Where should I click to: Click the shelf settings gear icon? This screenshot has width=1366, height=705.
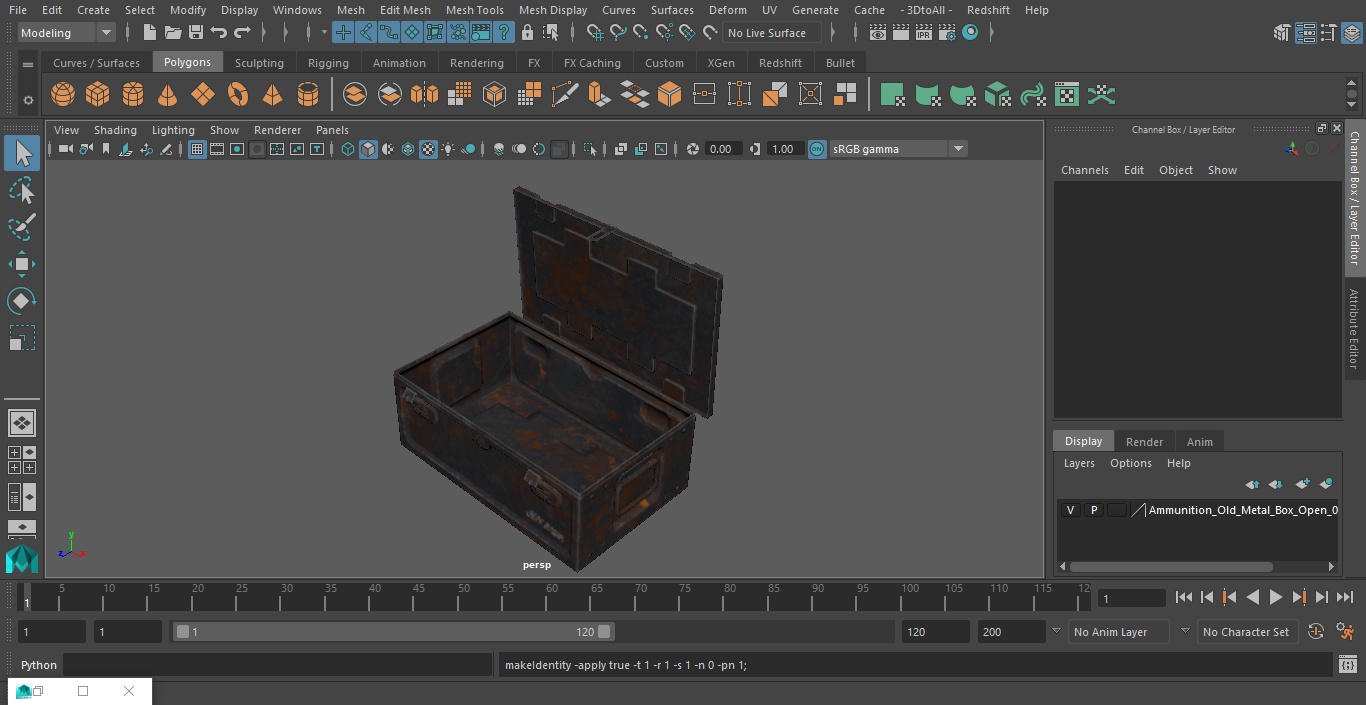(28, 99)
